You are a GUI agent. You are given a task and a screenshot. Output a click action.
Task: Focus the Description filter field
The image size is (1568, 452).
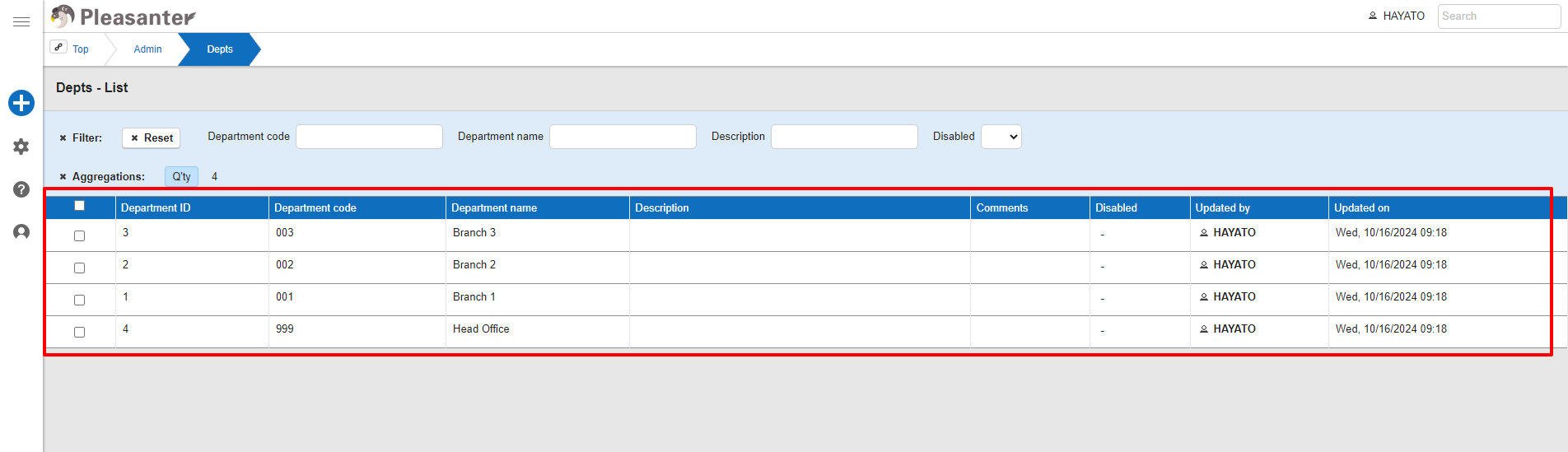tap(844, 137)
